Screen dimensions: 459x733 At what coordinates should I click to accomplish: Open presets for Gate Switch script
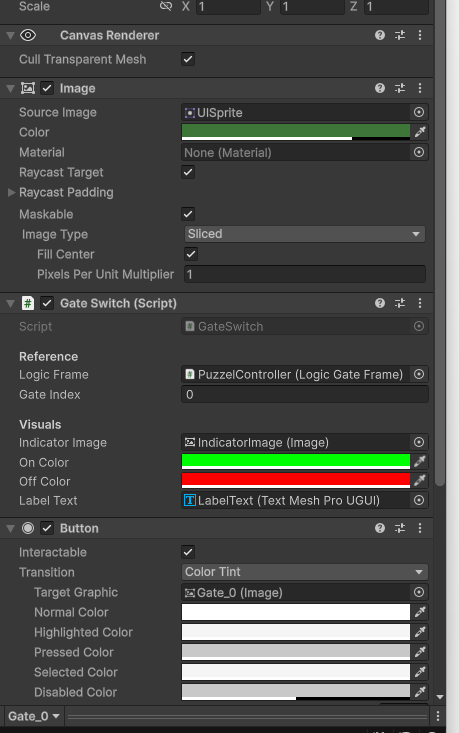coord(400,303)
